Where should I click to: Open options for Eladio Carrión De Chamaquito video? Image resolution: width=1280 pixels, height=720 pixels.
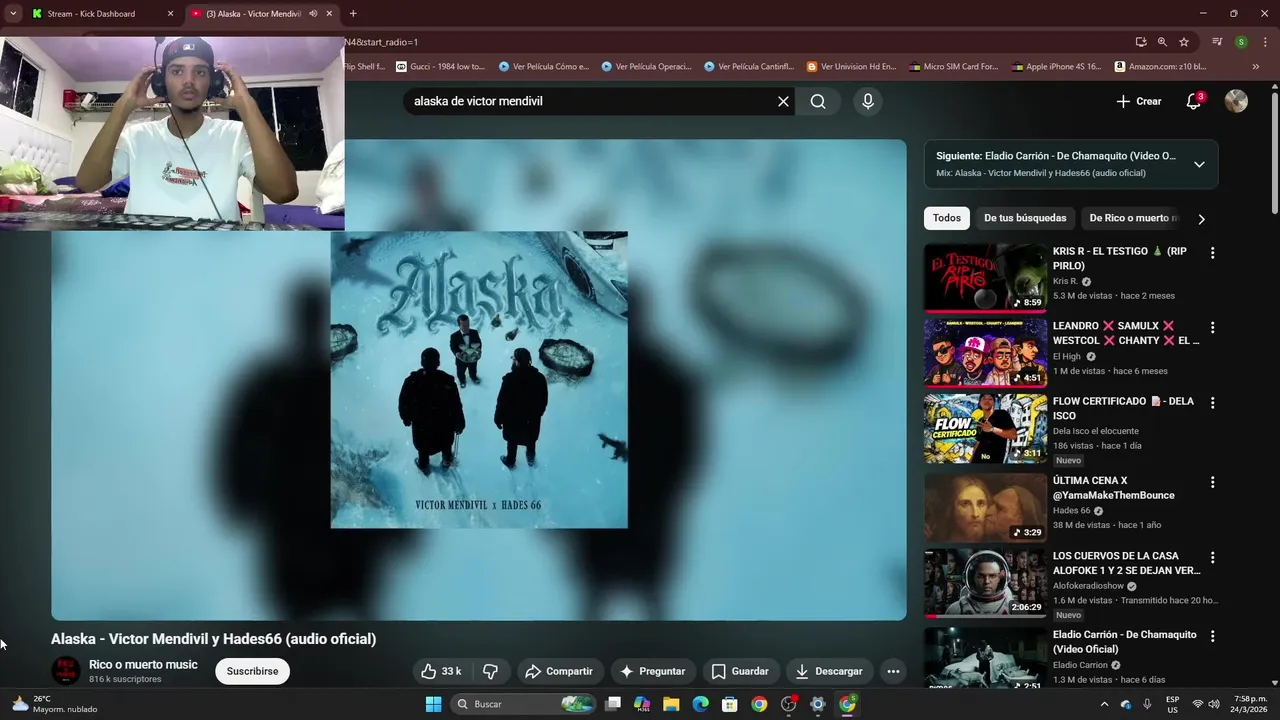pos(1212,636)
